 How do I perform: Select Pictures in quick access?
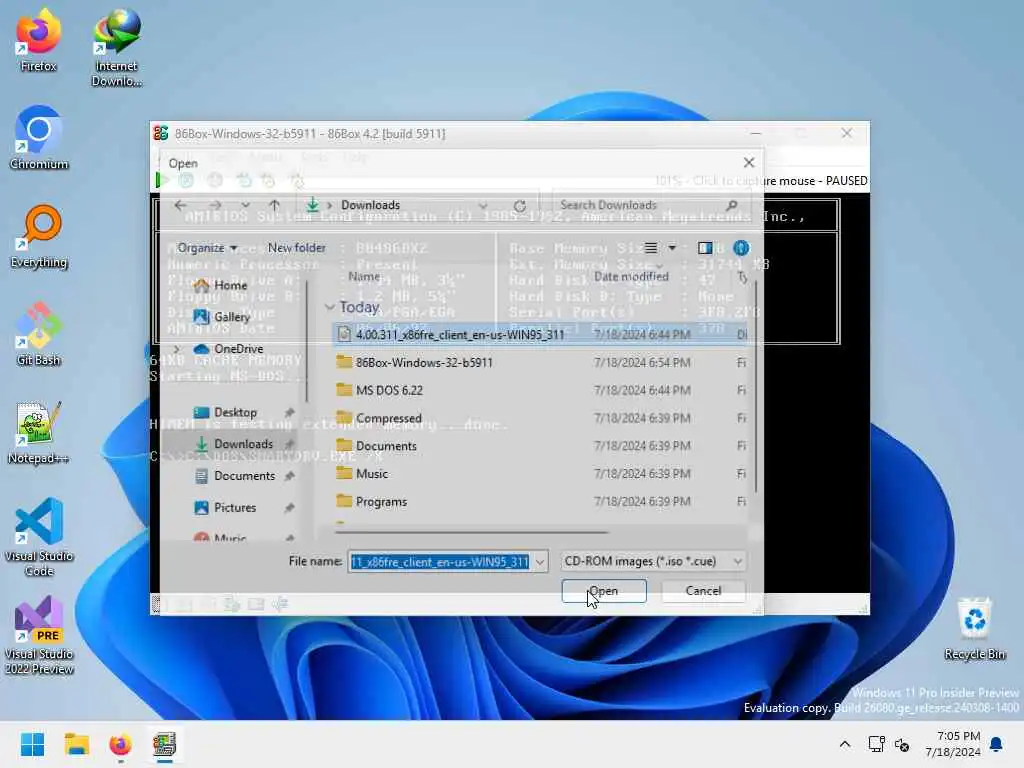[234, 507]
